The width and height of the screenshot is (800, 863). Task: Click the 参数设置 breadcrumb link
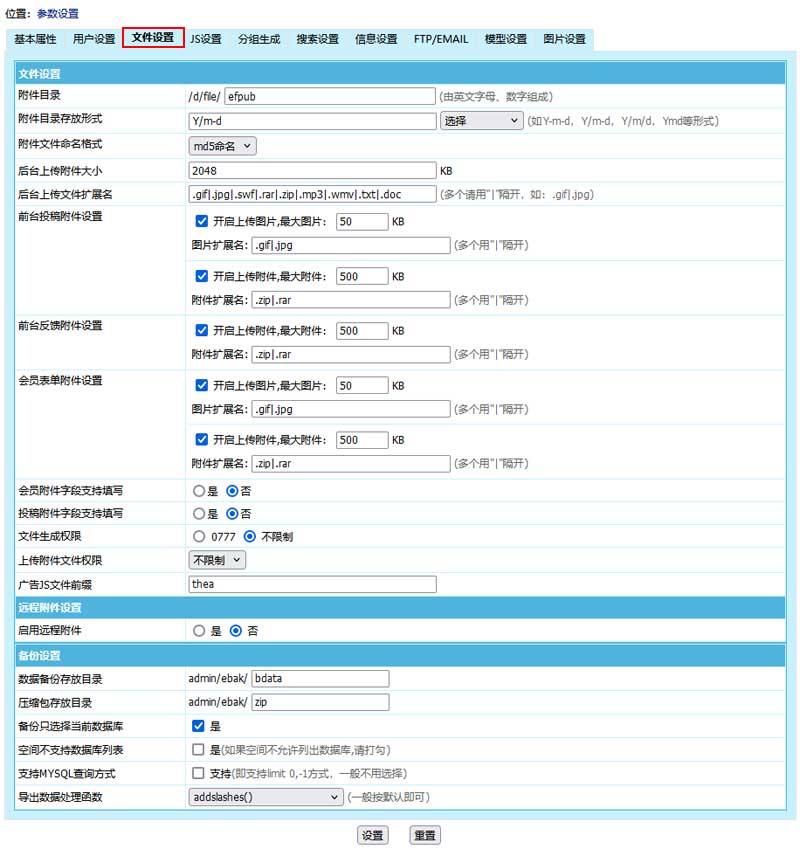point(58,14)
